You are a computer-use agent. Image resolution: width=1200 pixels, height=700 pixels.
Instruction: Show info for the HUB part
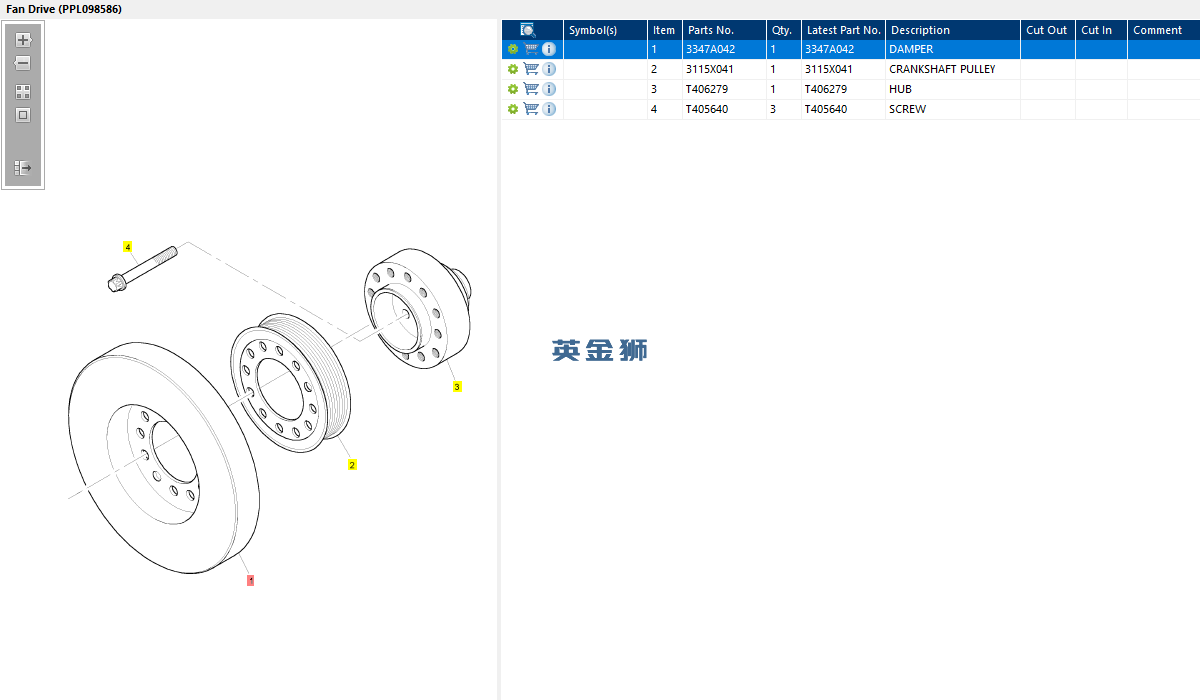click(549, 89)
